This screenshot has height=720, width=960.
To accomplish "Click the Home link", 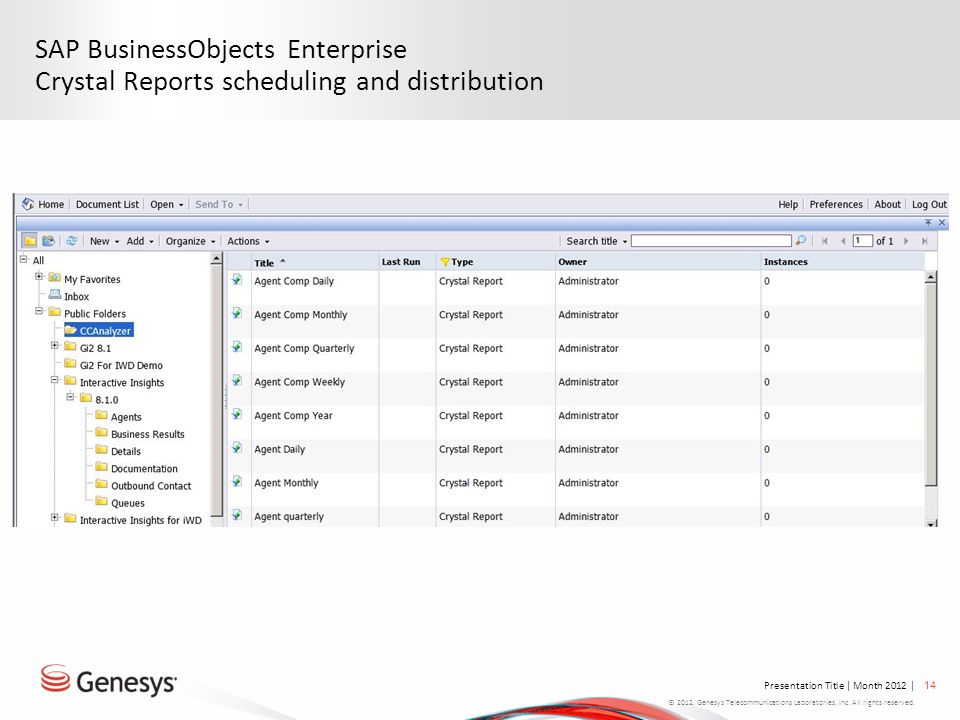I will tap(51, 204).
